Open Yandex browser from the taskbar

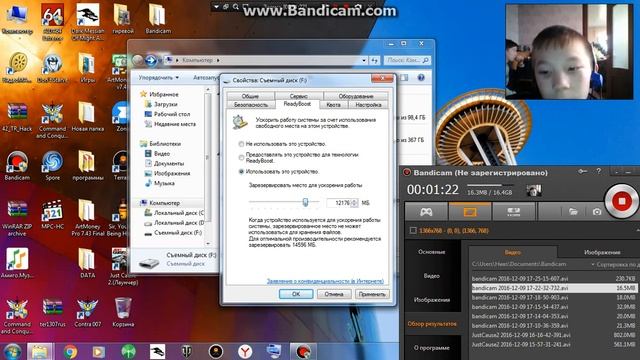click(x=245, y=351)
